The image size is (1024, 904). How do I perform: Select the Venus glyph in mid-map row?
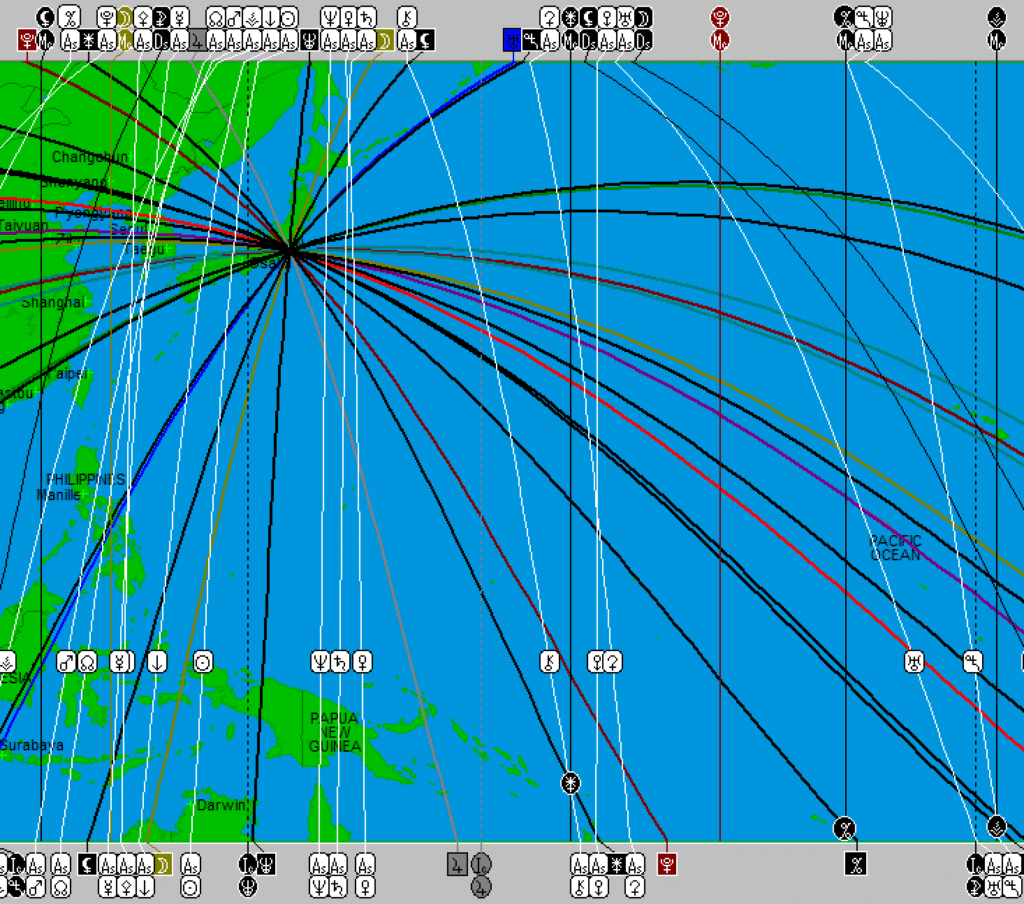click(x=362, y=662)
